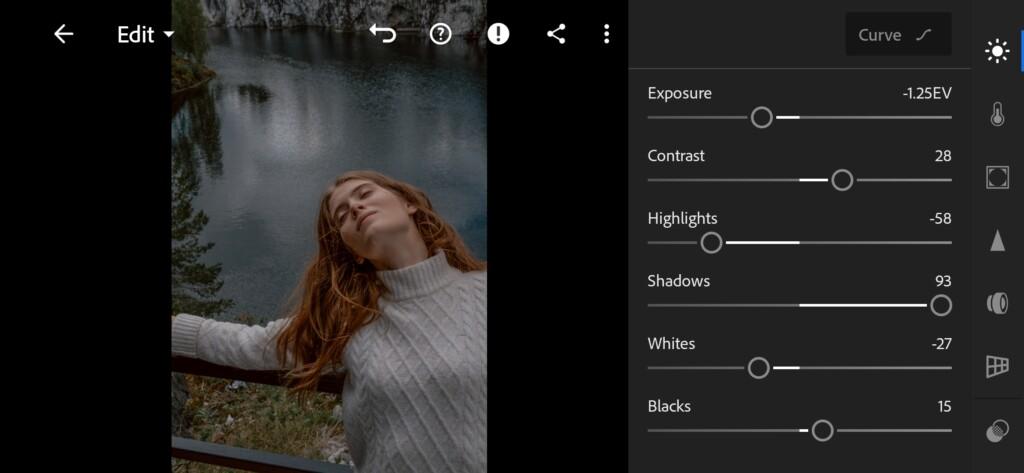Share the photo
1024x473 pixels.
556,34
